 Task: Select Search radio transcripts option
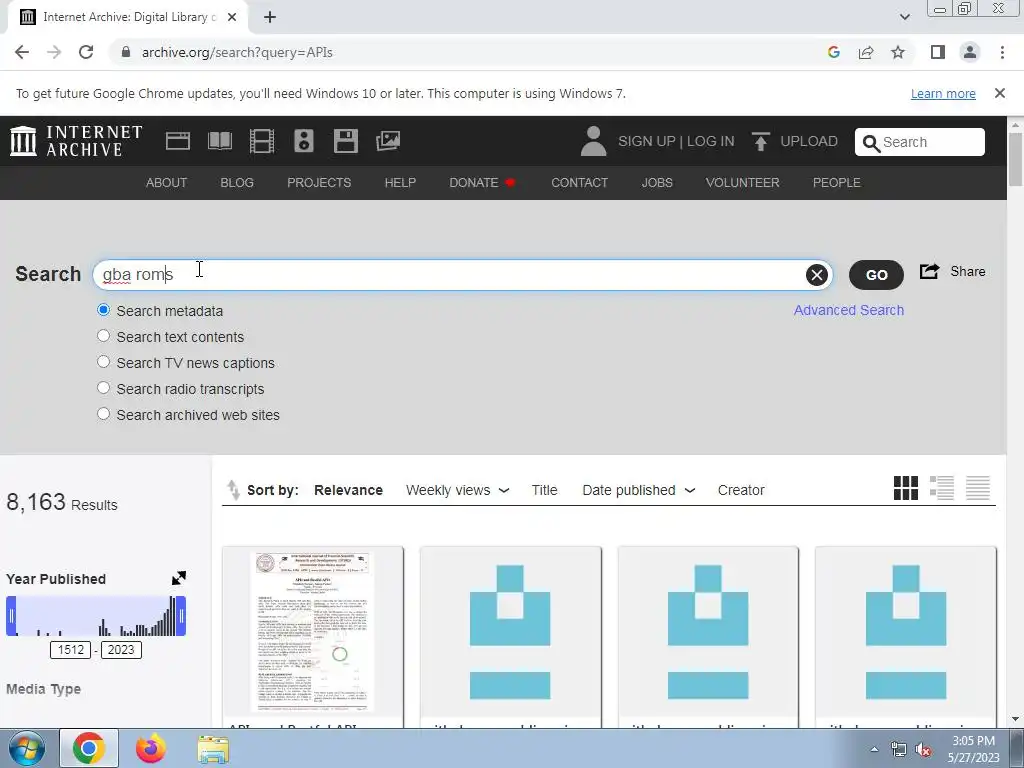(x=103, y=389)
